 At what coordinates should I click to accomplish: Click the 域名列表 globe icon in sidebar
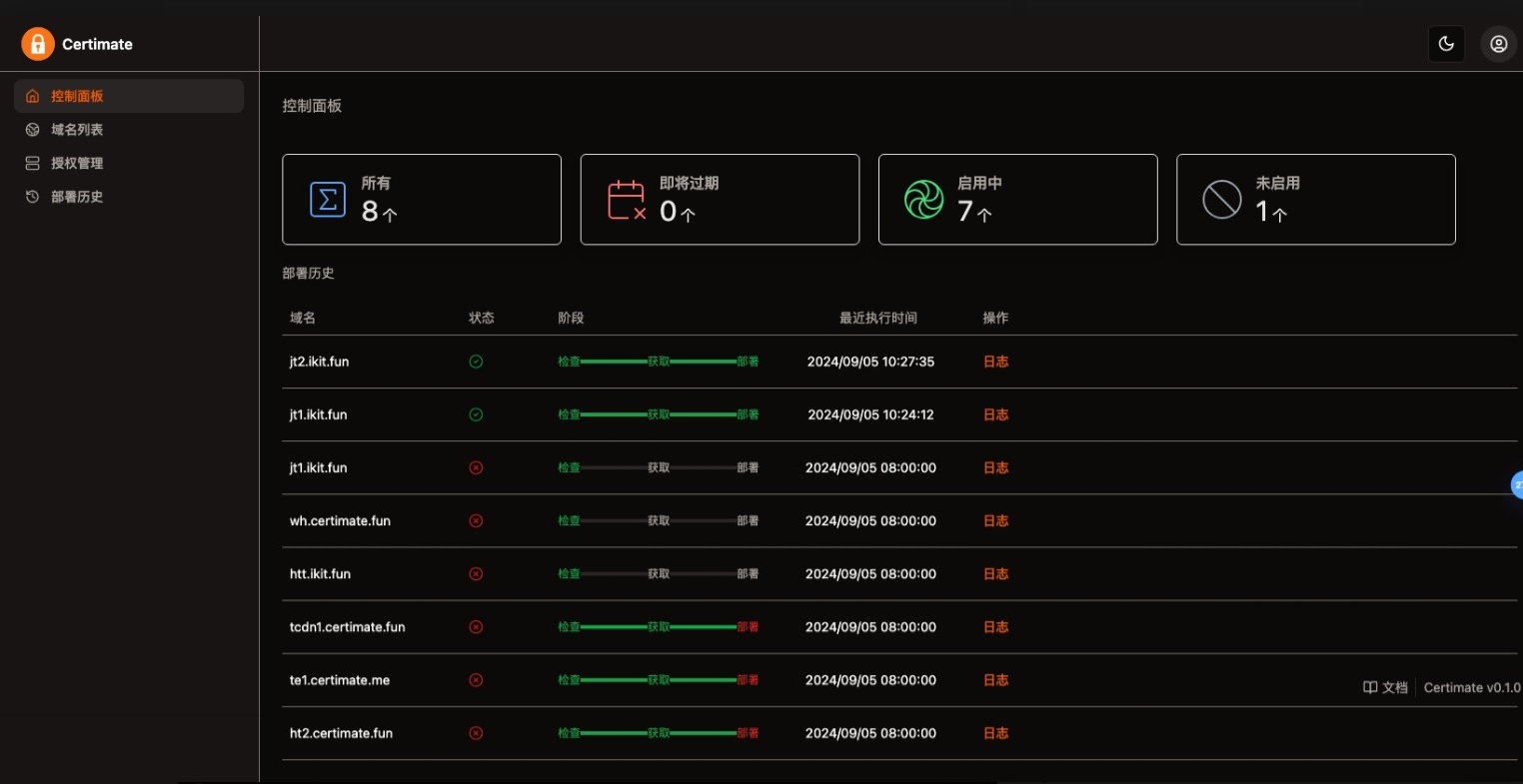(33, 130)
